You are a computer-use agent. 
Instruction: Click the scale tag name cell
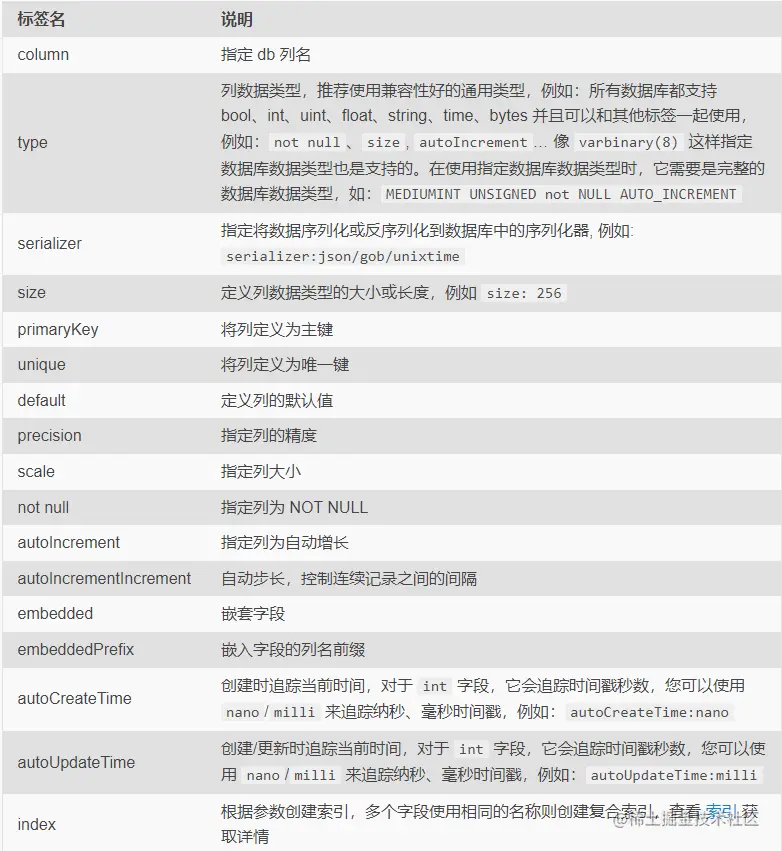tap(36, 471)
